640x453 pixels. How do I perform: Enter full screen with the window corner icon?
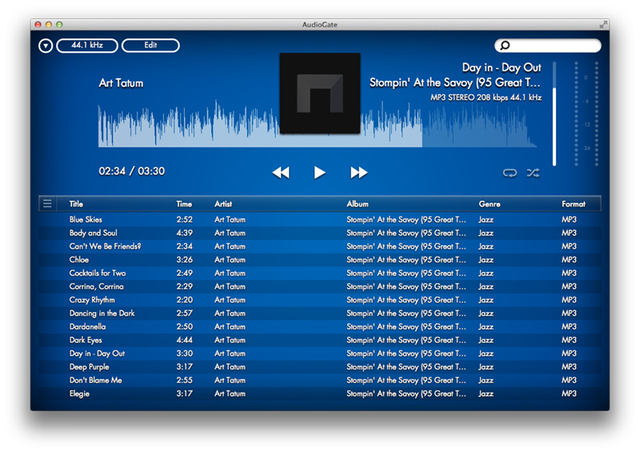[x=603, y=24]
